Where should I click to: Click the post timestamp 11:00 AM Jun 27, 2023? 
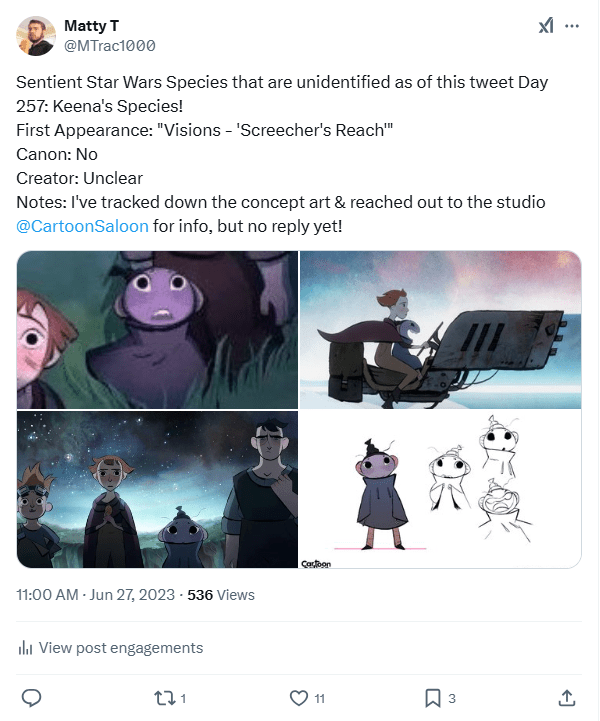point(94,594)
